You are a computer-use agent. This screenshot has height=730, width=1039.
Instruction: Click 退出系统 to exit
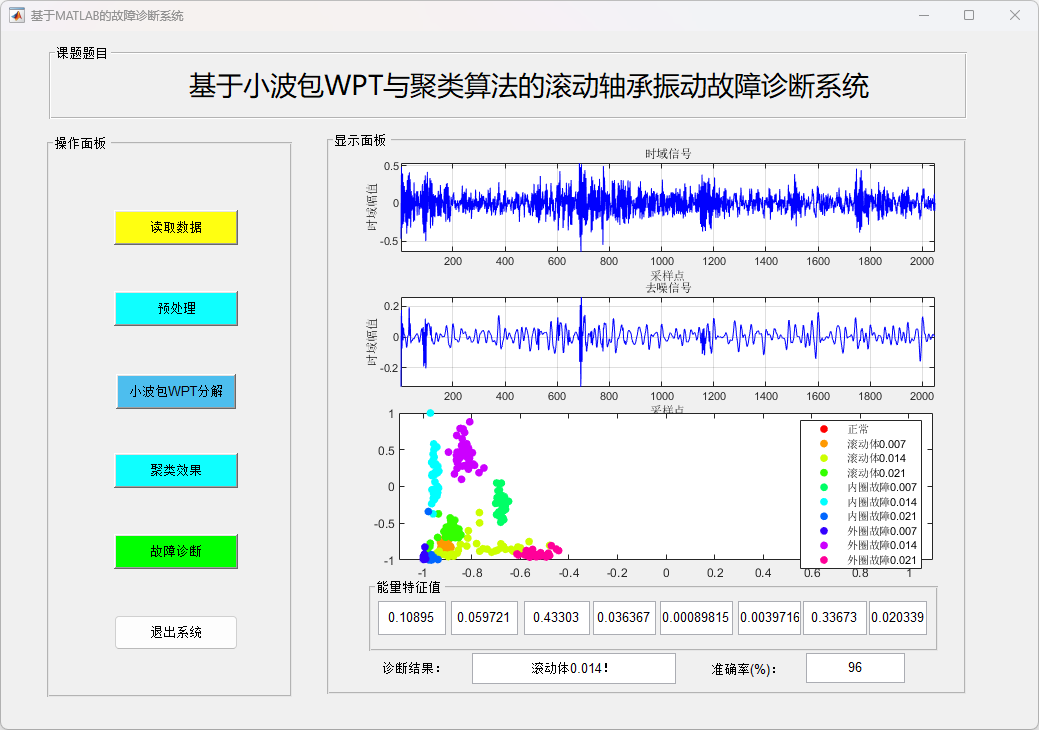click(x=176, y=632)
